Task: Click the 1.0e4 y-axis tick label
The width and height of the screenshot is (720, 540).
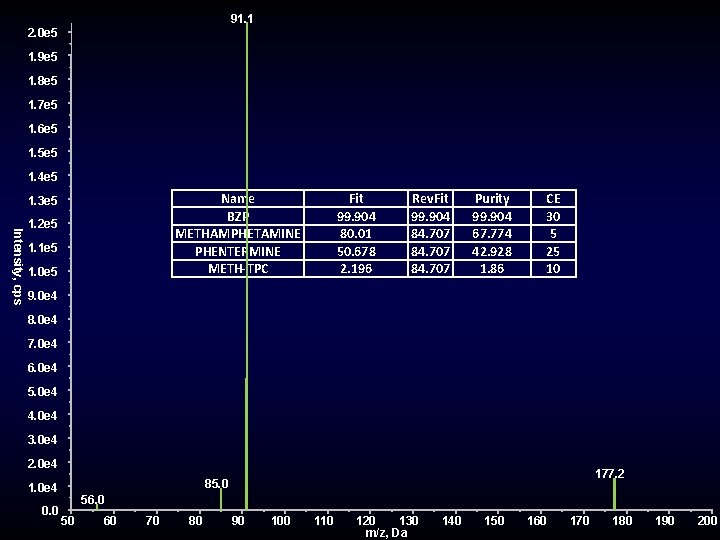Action: [42, 487]
